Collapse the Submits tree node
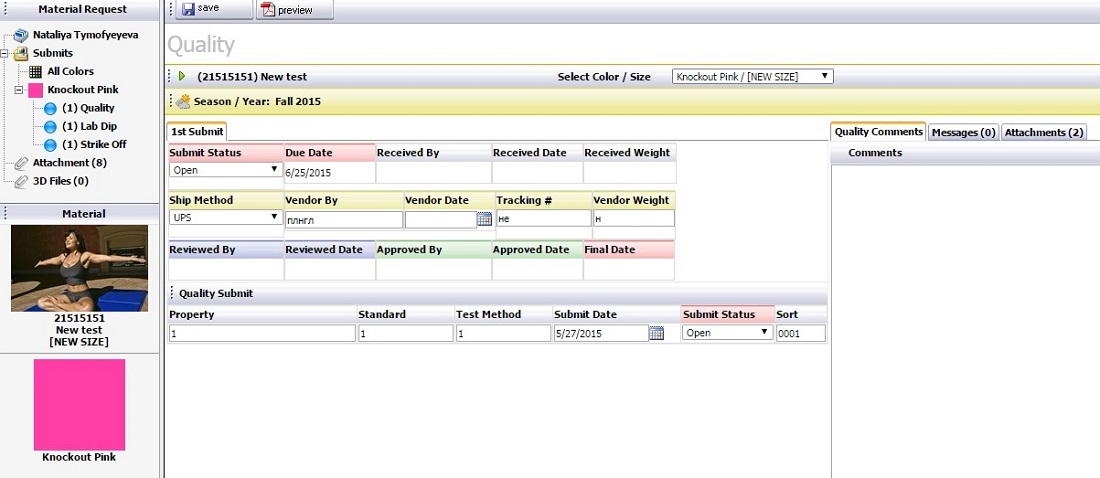The height and width of the screenshot is (478, 1100). [5, 53]
